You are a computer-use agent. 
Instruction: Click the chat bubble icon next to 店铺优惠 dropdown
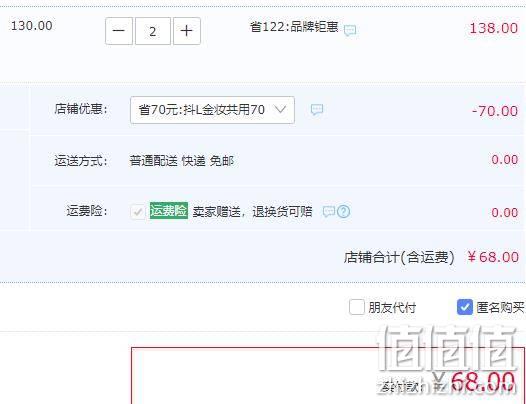317,109
